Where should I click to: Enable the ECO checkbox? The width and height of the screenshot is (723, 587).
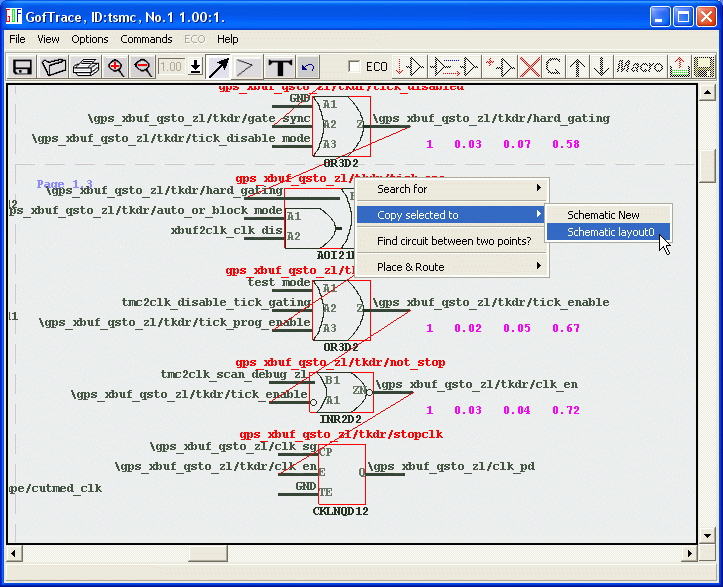354,67
